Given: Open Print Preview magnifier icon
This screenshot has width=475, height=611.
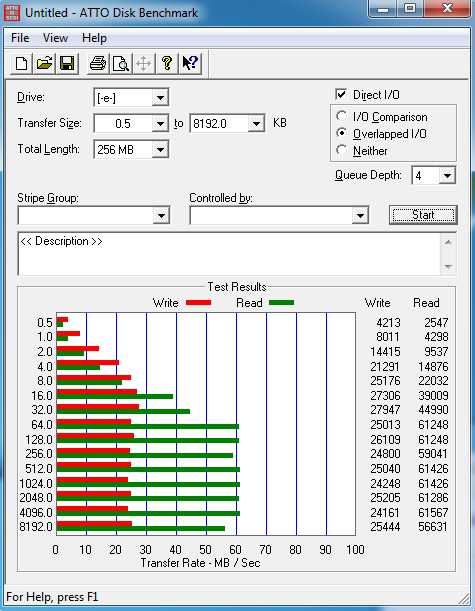Looking at the screenshot, I should click(121, 63).
